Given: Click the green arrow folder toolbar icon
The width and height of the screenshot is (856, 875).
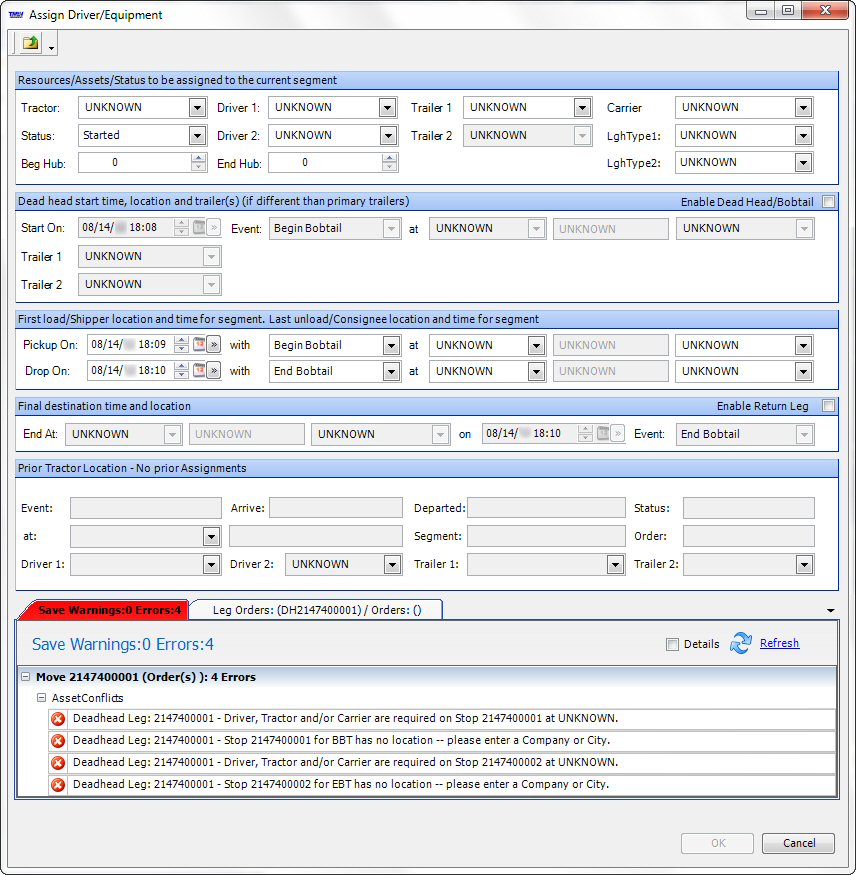Looking at the screenshot, I should pos(31,43).
